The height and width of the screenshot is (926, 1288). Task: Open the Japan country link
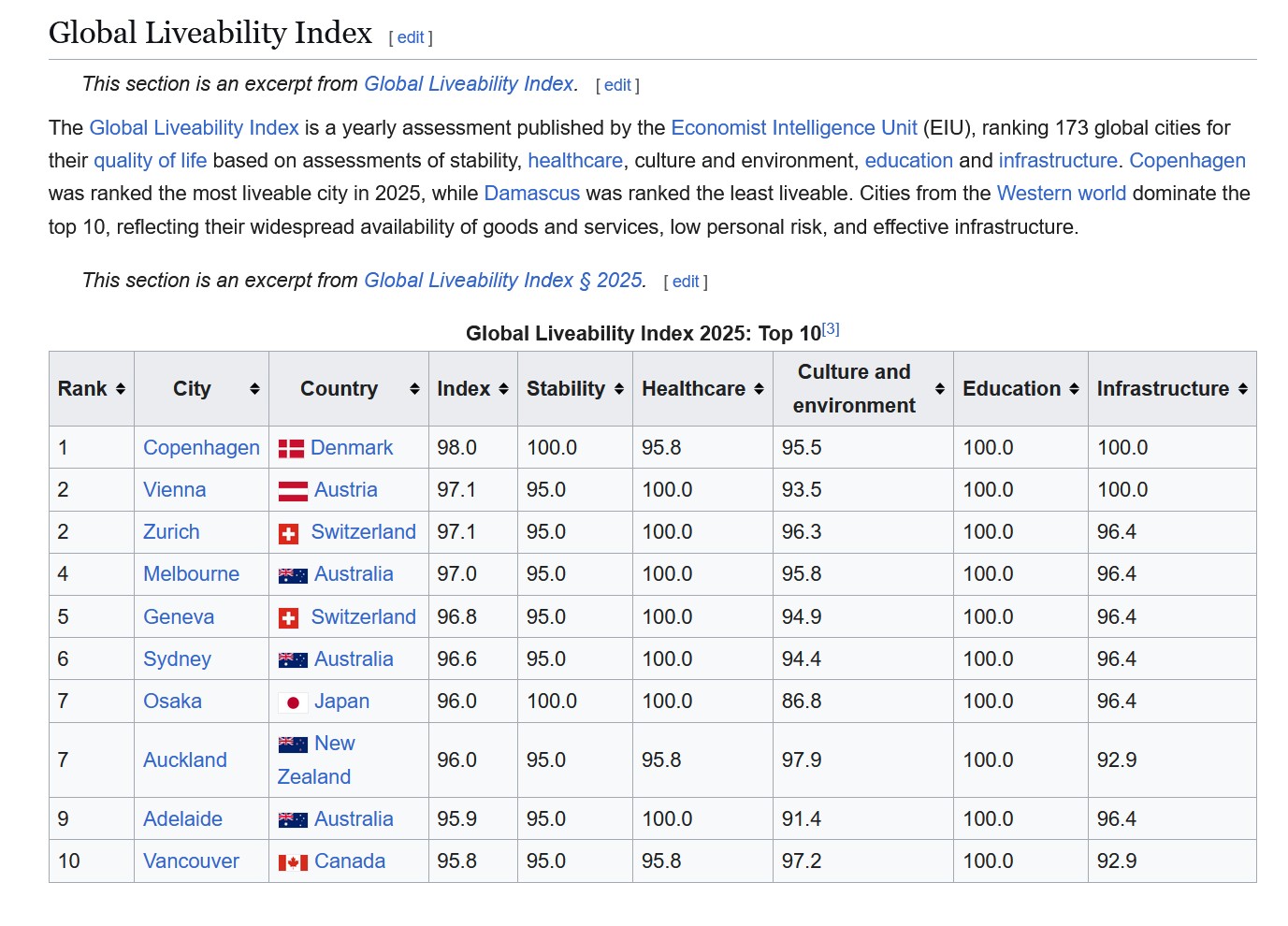[x=342, y=702]
